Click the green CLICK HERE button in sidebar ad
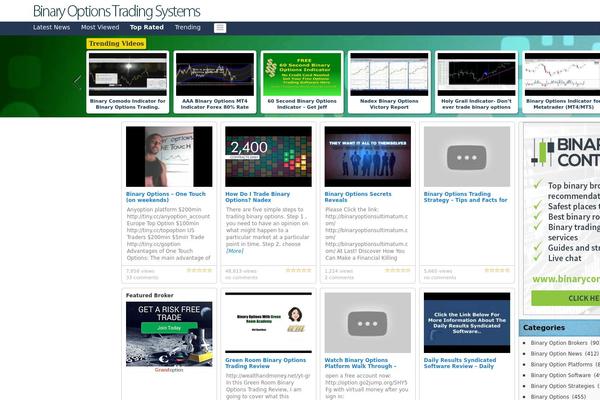Image resolution: width=600 pixels, height=400 pixels. [x=566, y=298]
